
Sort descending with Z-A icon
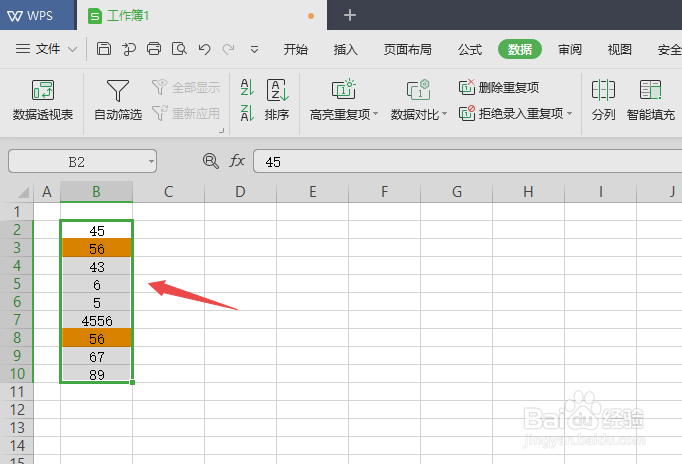point(247,113)
